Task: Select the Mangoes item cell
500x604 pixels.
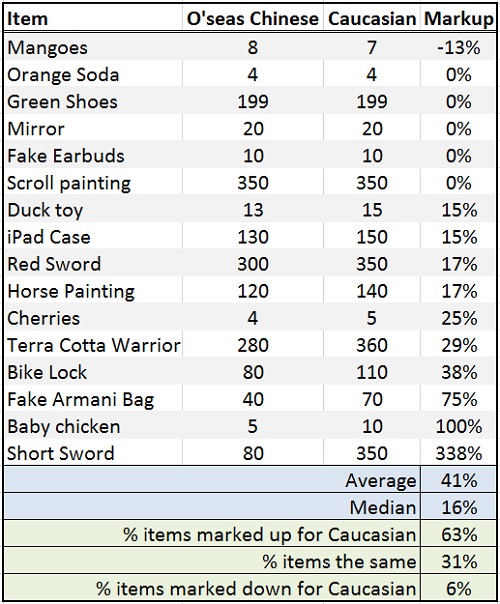Action: [93, 47]
